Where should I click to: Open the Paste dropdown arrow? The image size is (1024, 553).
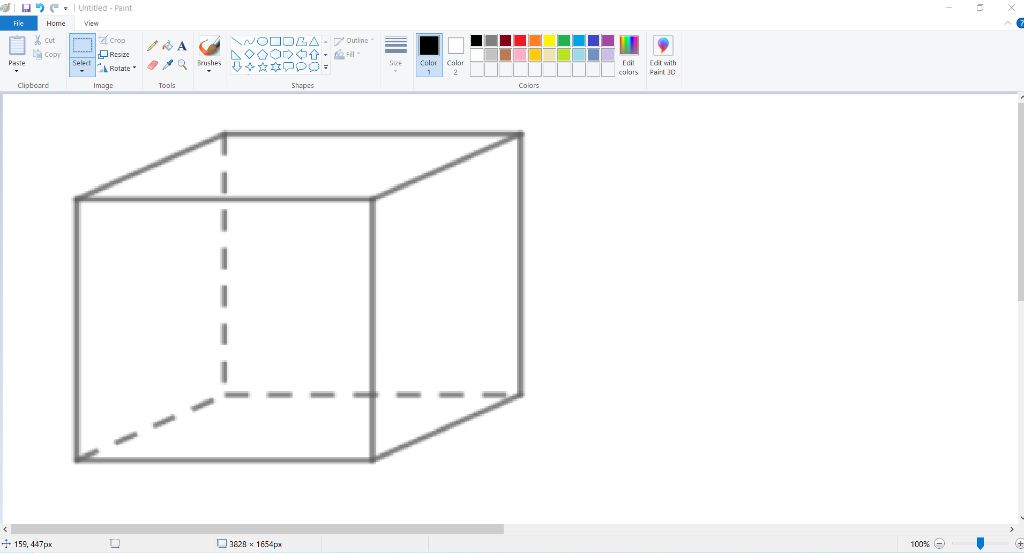click(x=16, y=71)
